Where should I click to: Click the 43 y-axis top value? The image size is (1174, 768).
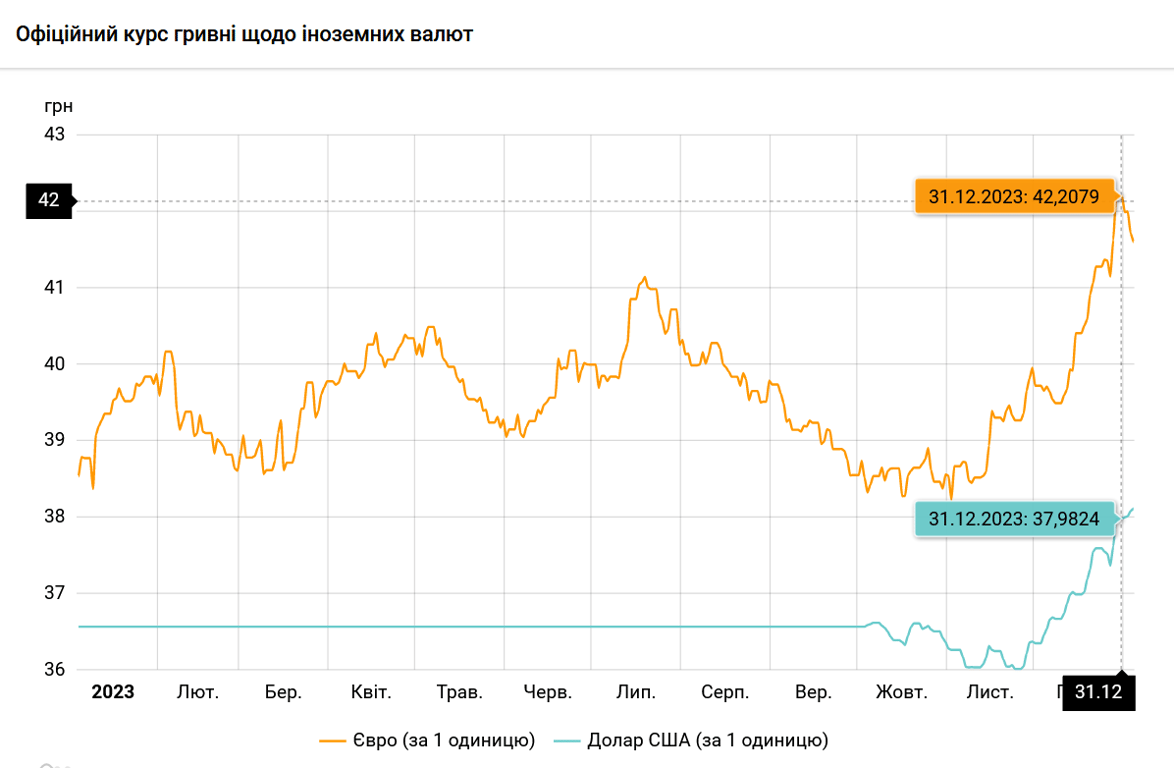(x=54, y=134)
